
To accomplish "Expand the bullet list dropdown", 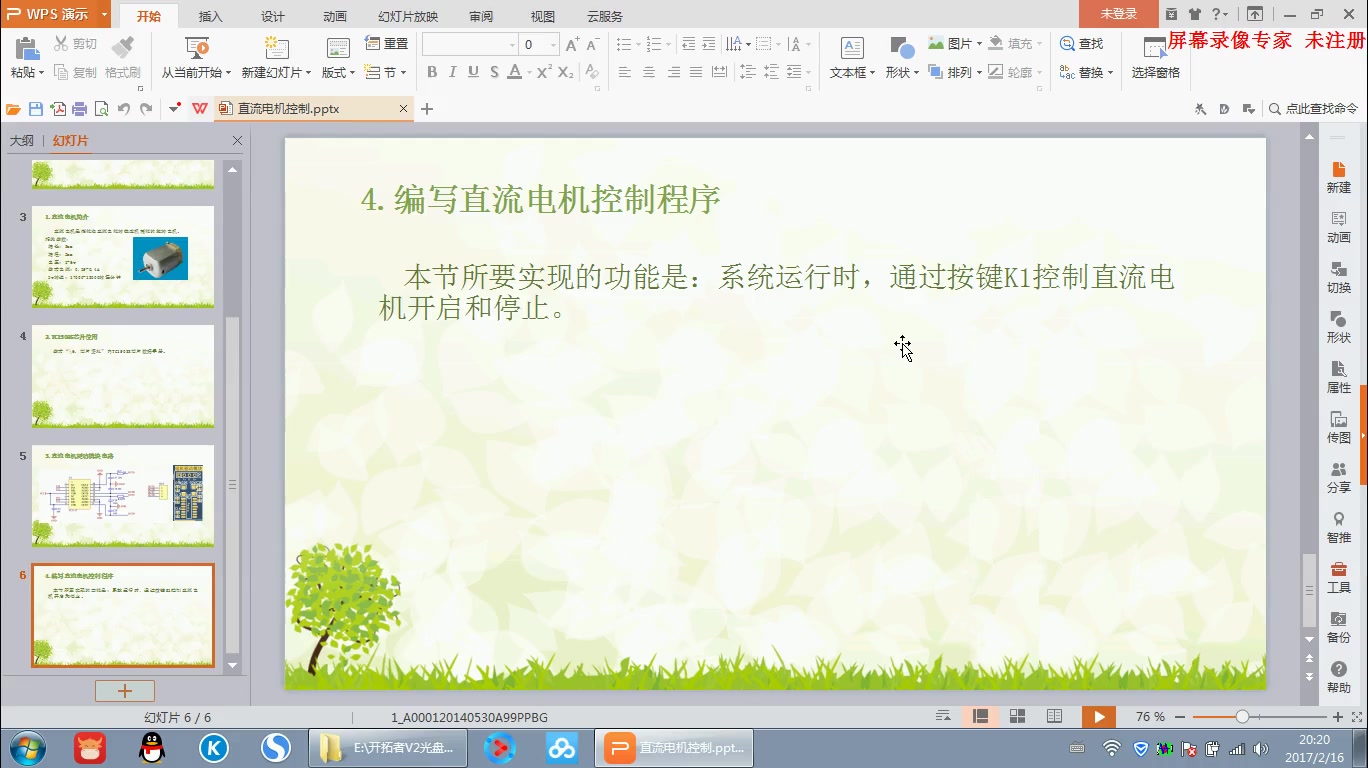I will point(637,44).
